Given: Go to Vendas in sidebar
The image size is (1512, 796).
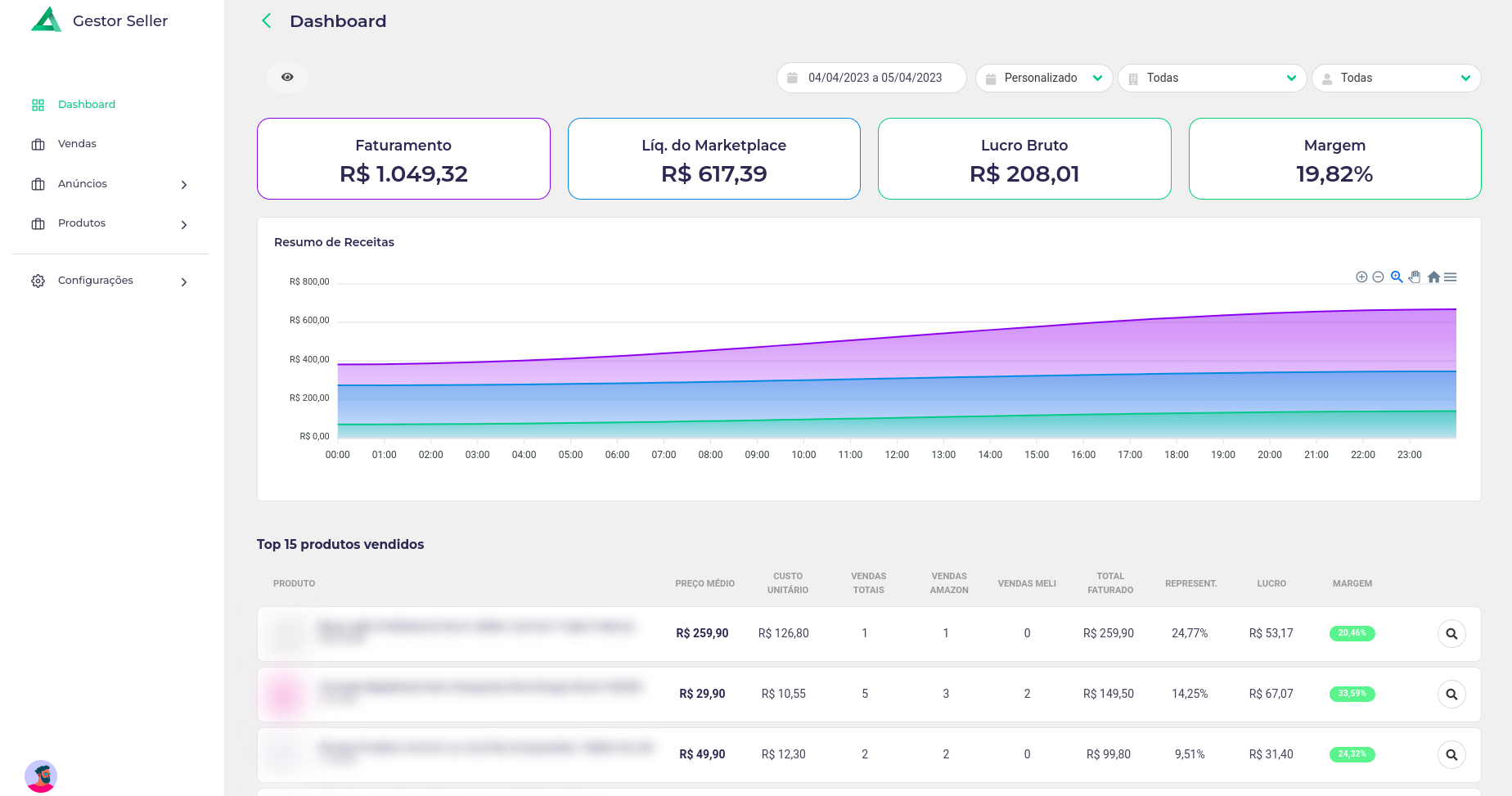Looking at the screenshot, I should (77, 144).
